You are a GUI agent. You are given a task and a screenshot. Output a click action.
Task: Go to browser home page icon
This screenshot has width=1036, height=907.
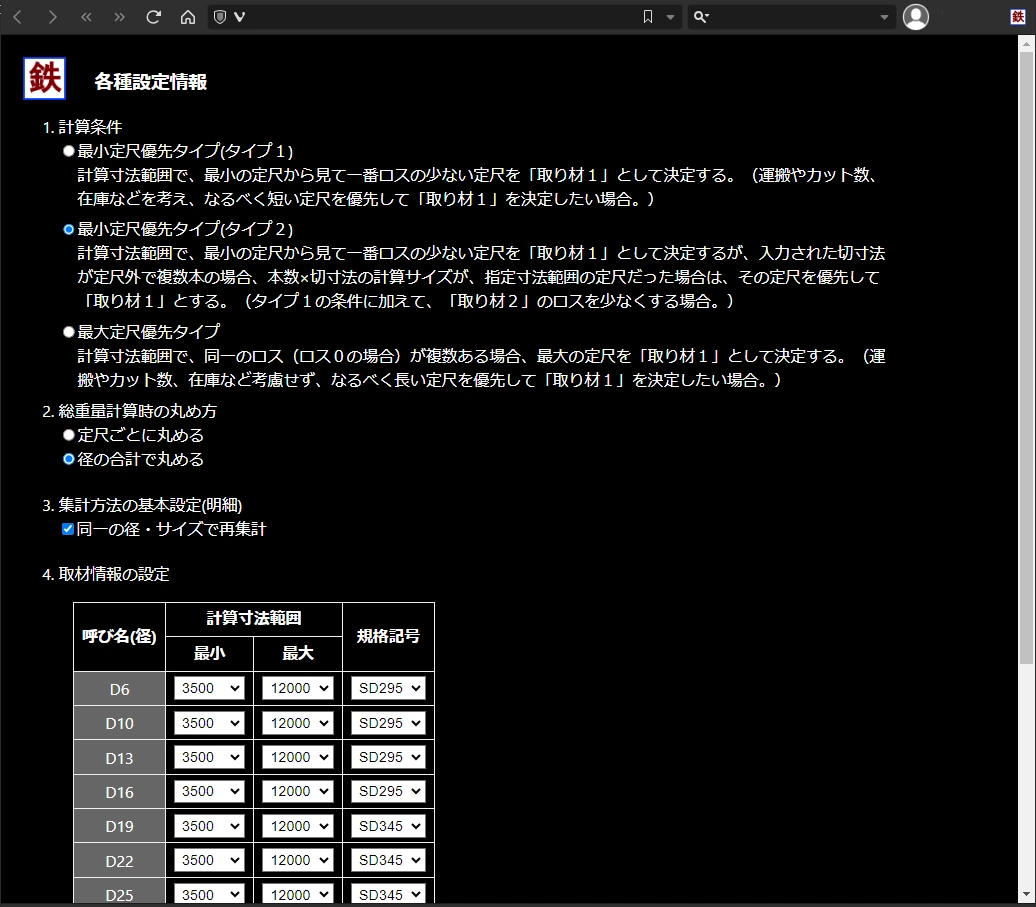click(187, 17)
